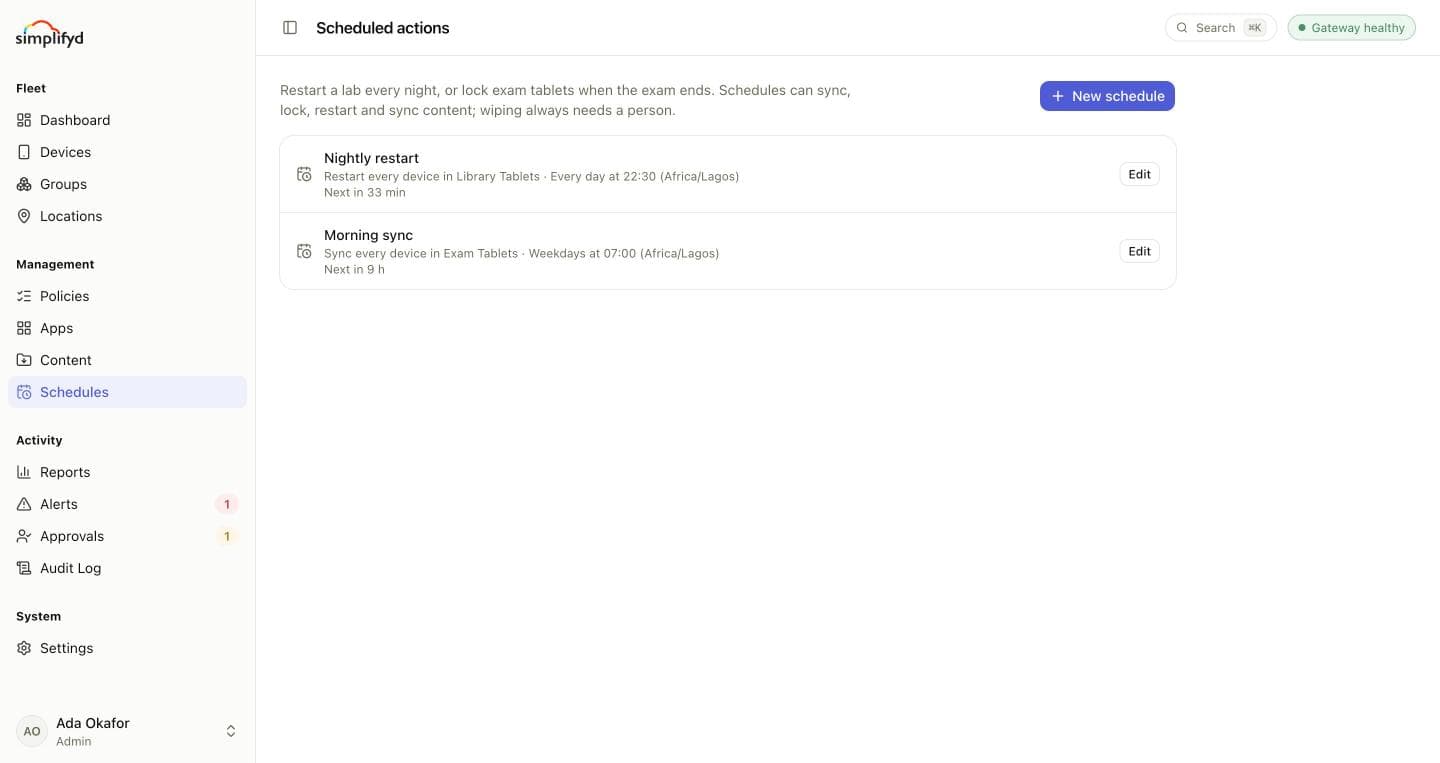1440x763 pixels.
Task: Click the 'Next in 9 h' text
Action: click(354, 269)
